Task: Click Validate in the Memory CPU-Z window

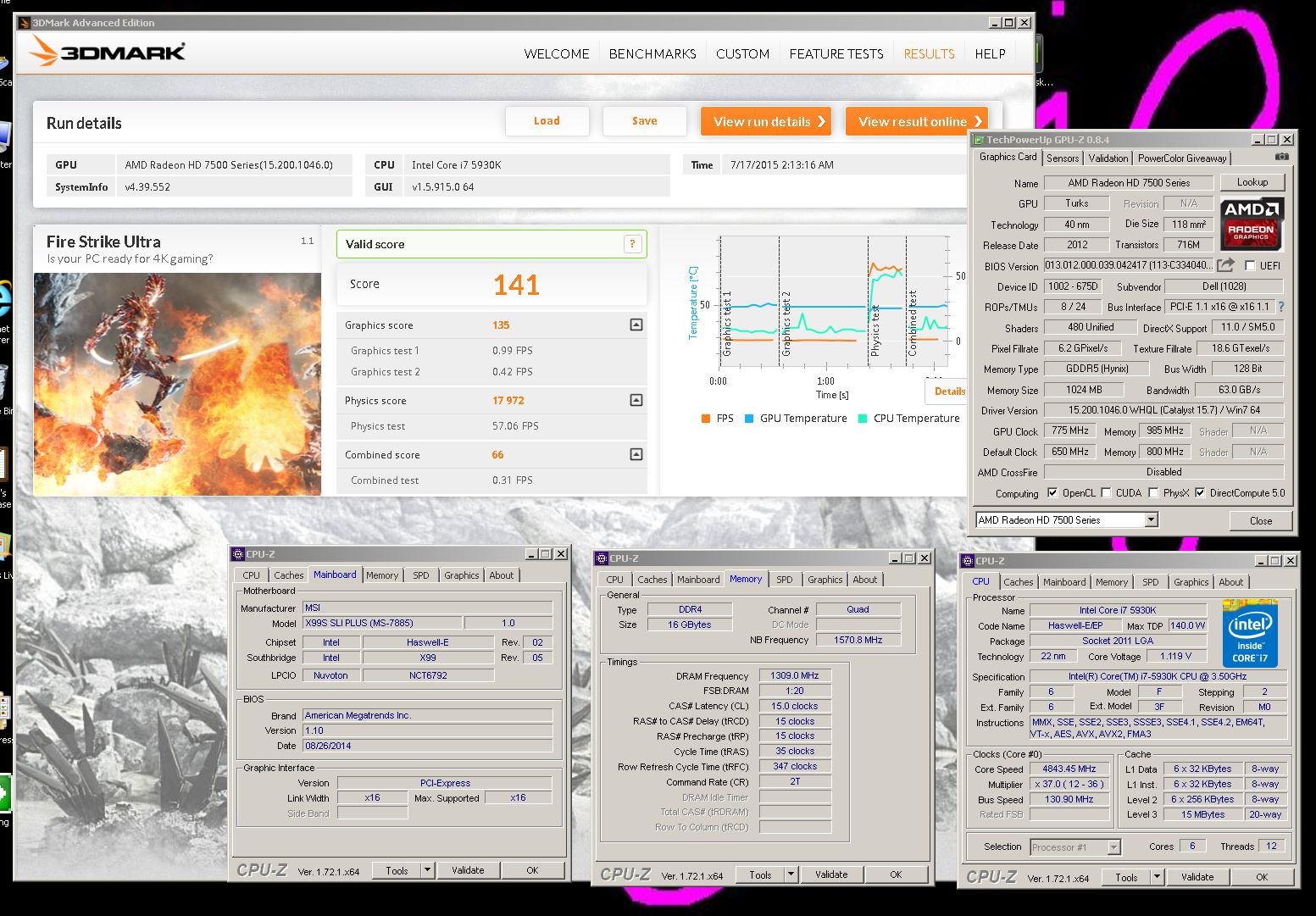Action: [831, 874]
